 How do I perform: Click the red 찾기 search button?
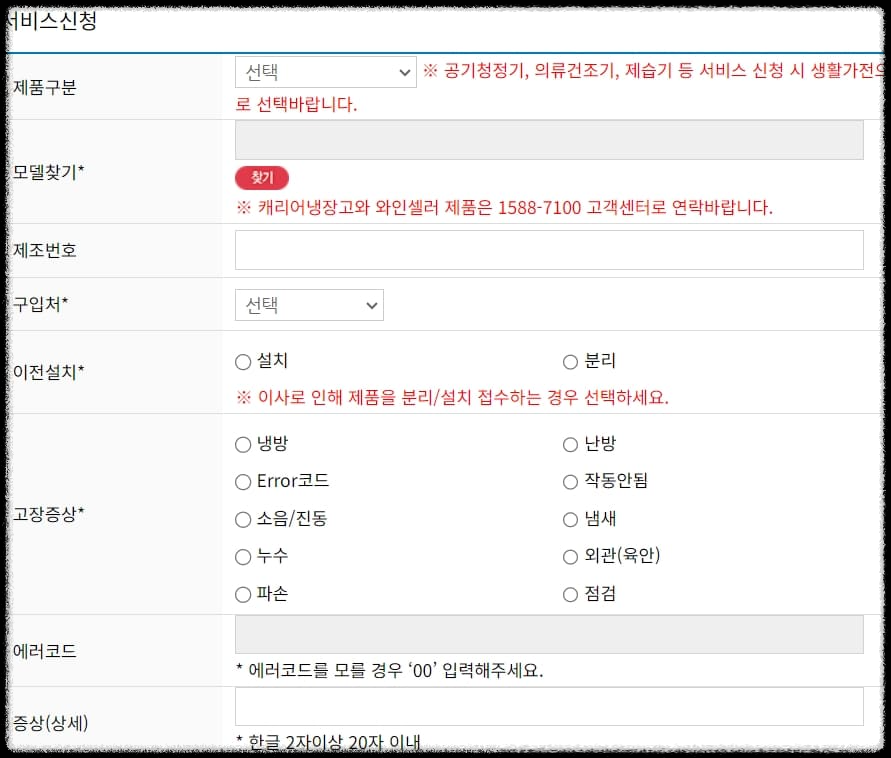pos(262,178)
